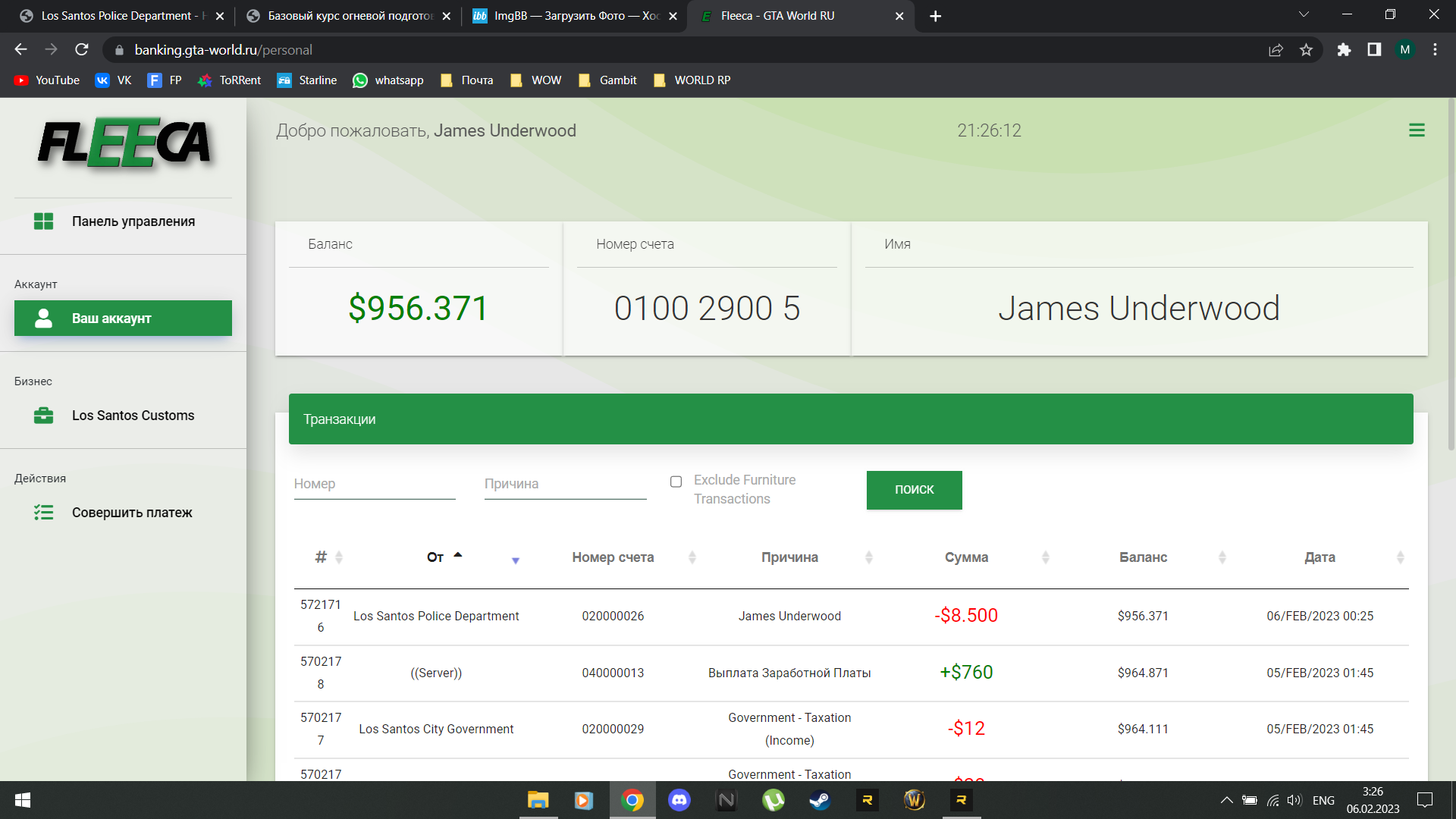Viewport: 1456px width, 819px height.
Task: Open the WORLD RP bookmark folder
Action: coord(692,80)
